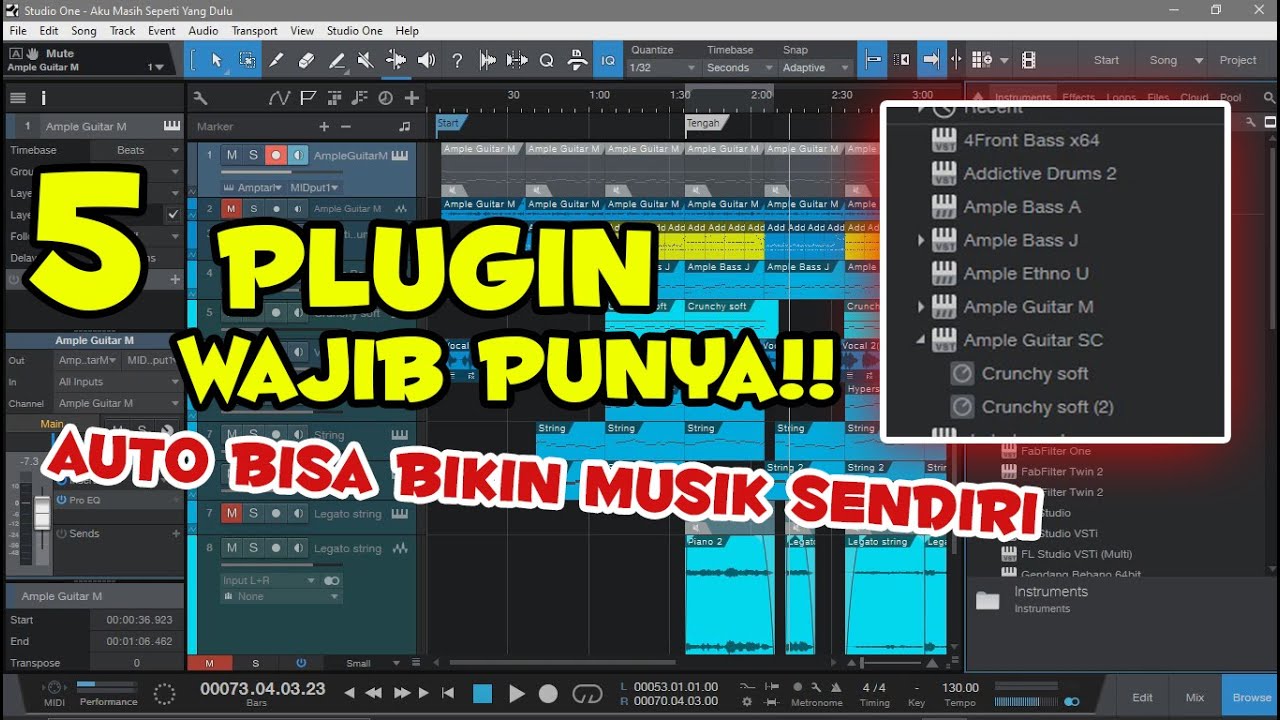Toggle monitor on track 8 Legato string
Screen dimensions: 1280x720
297,548
